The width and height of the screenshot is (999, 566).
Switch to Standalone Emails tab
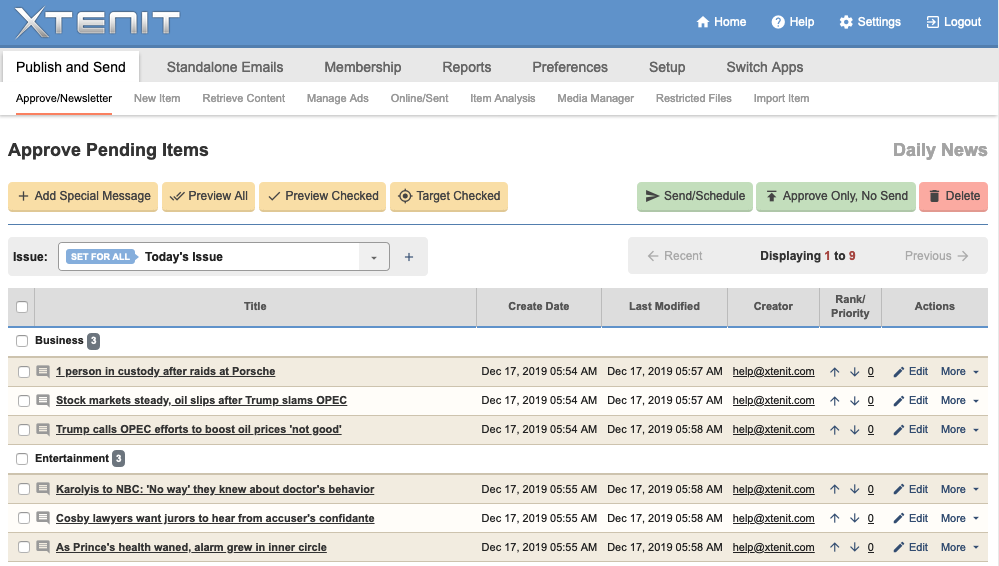225,67
